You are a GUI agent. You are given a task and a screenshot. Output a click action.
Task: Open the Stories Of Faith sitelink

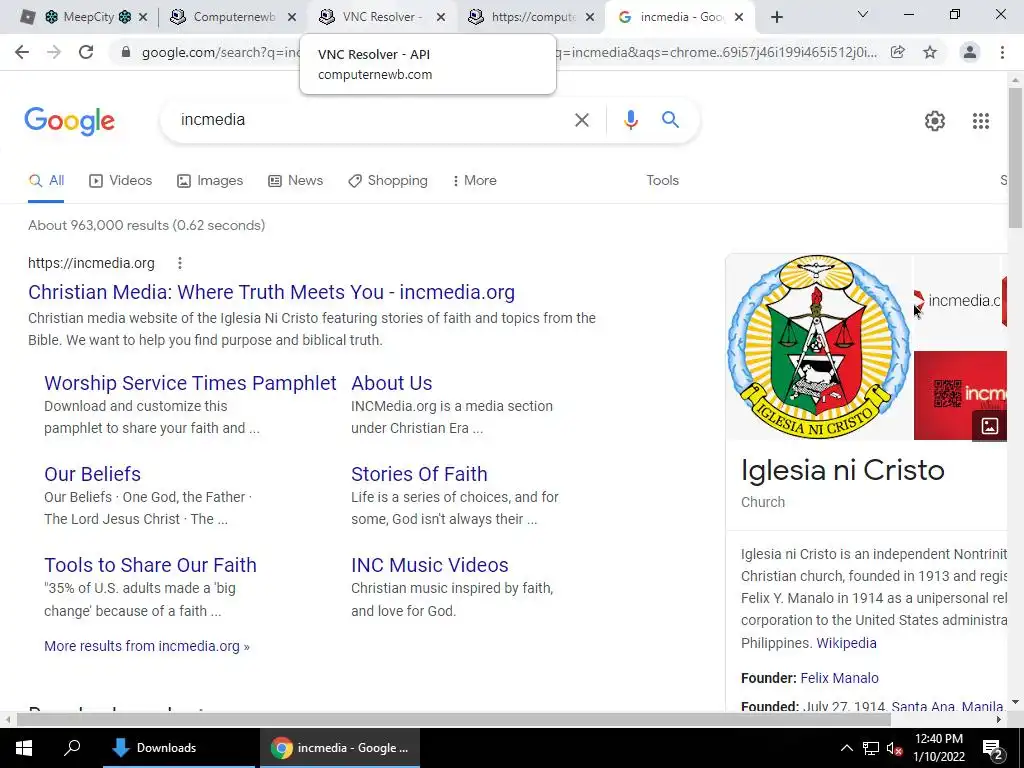pyautogui.click(x=419, y=474)
